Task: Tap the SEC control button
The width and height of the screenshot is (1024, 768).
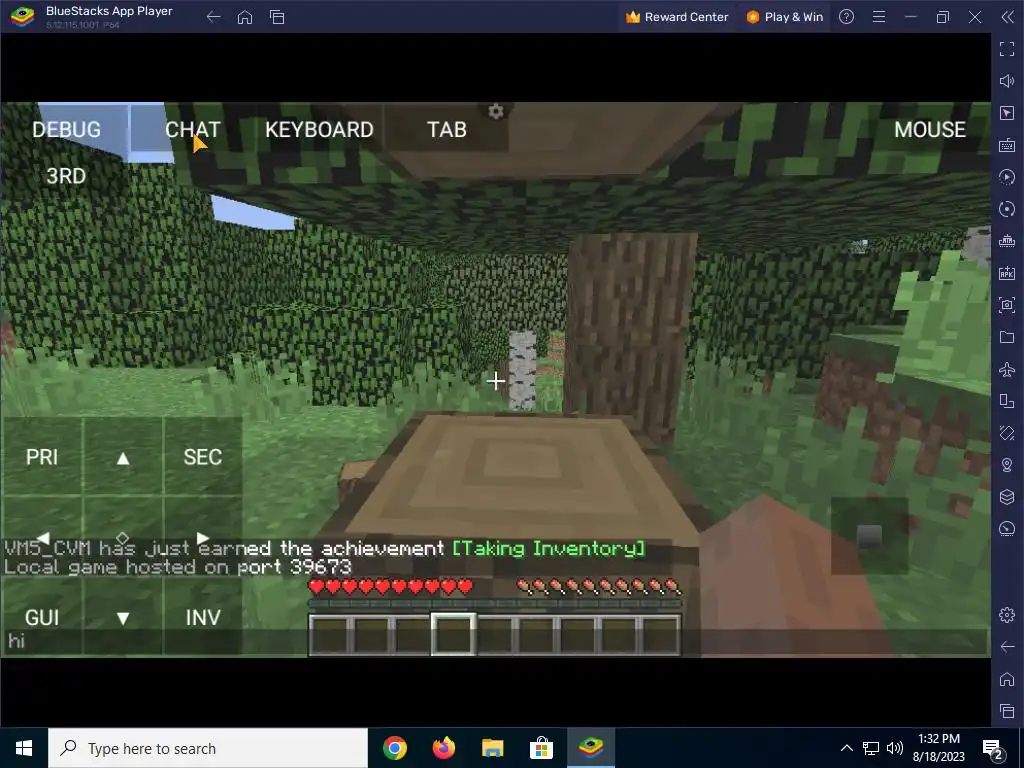Action: 202,456
